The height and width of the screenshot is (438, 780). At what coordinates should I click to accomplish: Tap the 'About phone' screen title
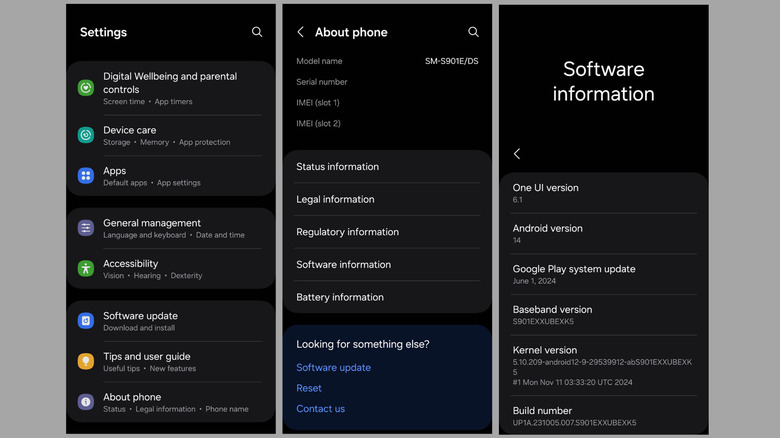pos(351,32)
